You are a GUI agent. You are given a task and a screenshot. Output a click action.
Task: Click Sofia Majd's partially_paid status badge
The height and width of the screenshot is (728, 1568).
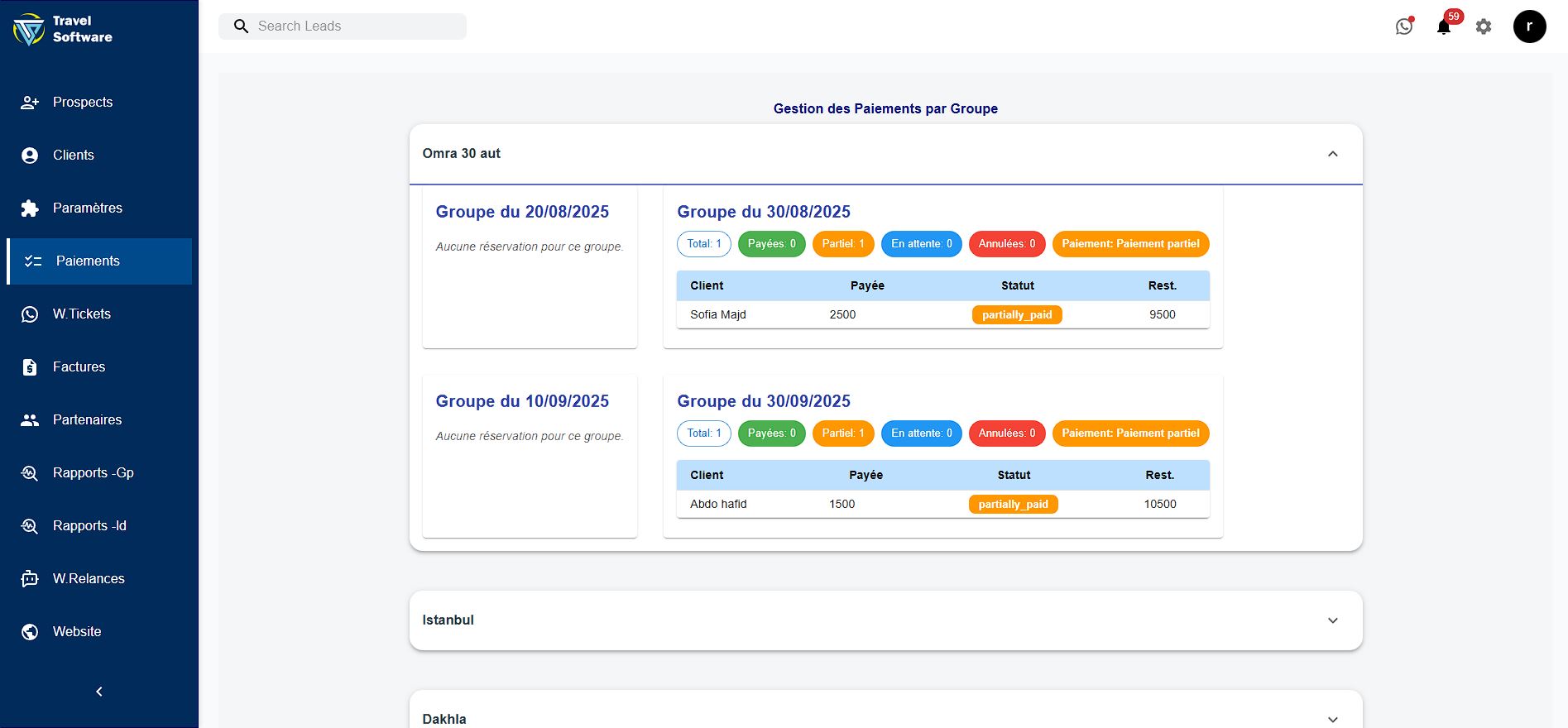(x=1017, y=315)
